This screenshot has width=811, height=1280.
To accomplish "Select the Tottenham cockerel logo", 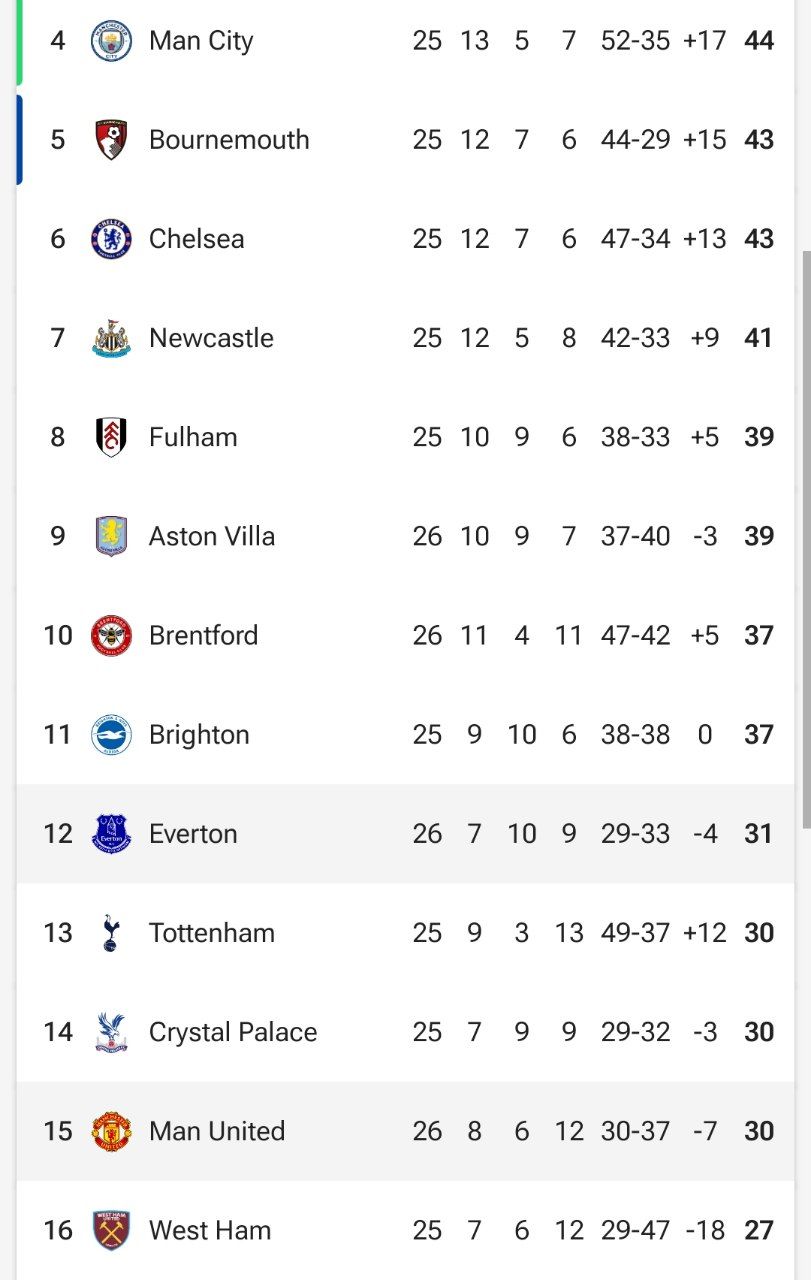I will 111,932.
